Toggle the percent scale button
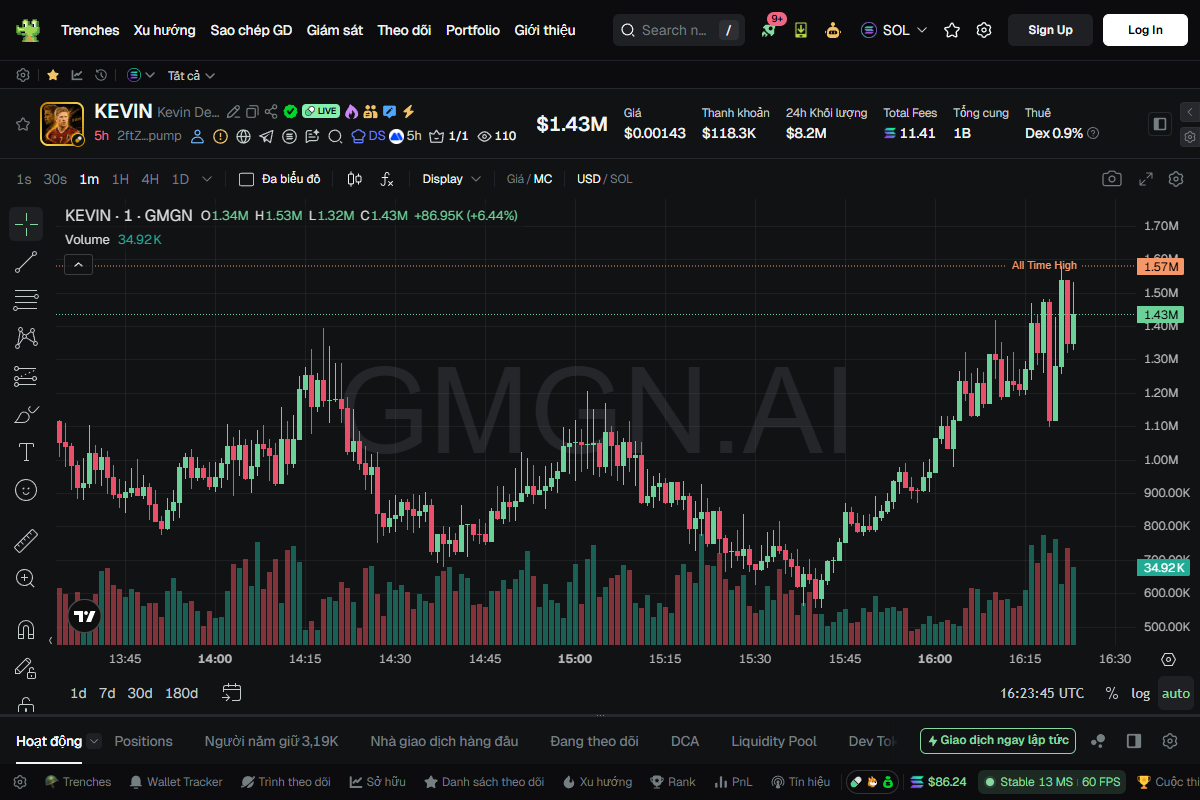This screenshot has height=800, width=1200. (x=1112, y=693)
